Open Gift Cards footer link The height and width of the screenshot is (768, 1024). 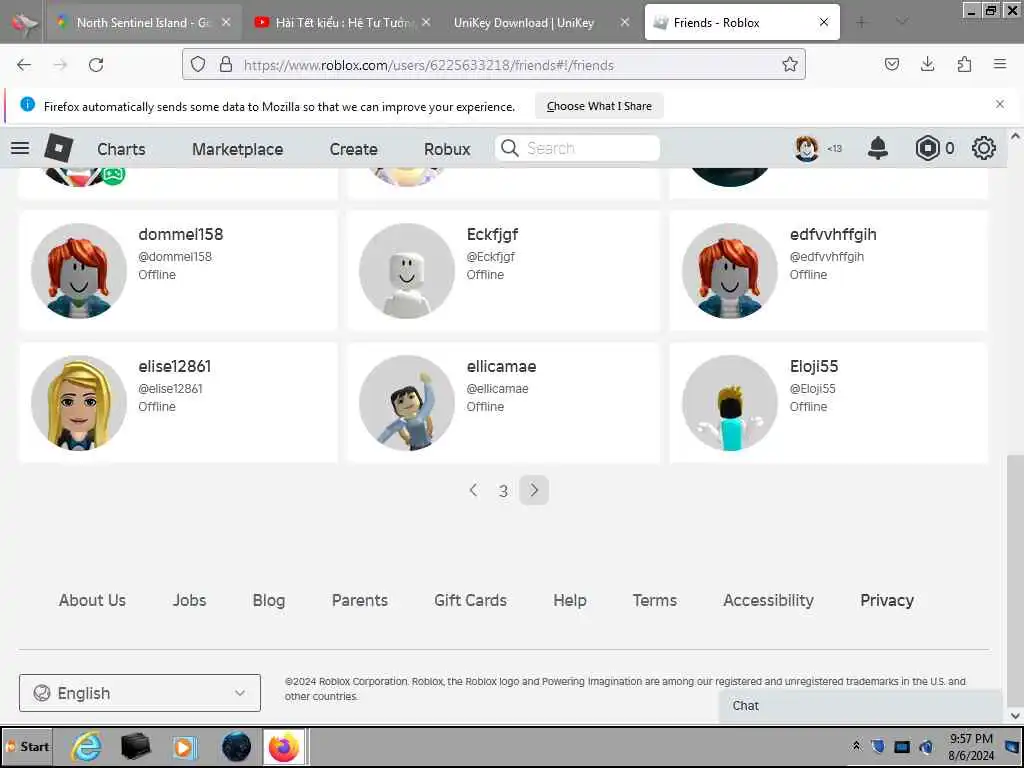pos(470,600)
